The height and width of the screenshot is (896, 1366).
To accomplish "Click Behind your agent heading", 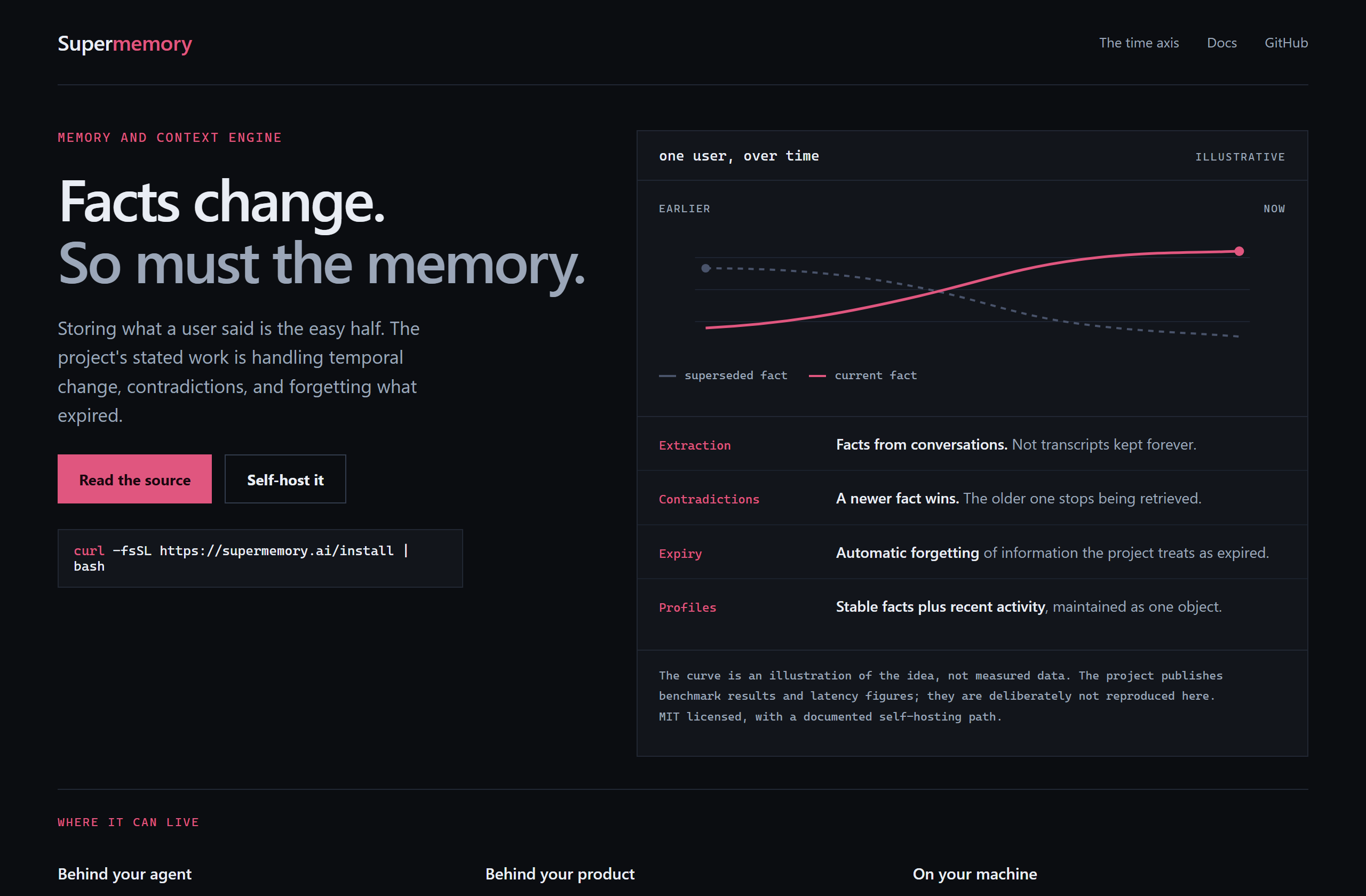I will pyautogui.click(x=124, y=874).
